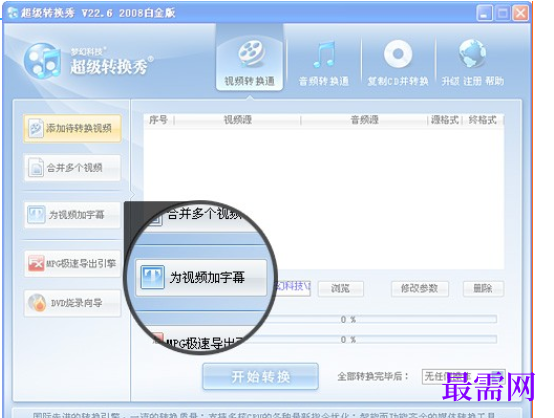The width and height of the screenshot is (554, 418).
Task: Launch the DVD烧录向导 wizard
Action: pyautogui.click(x=73, y=303)
